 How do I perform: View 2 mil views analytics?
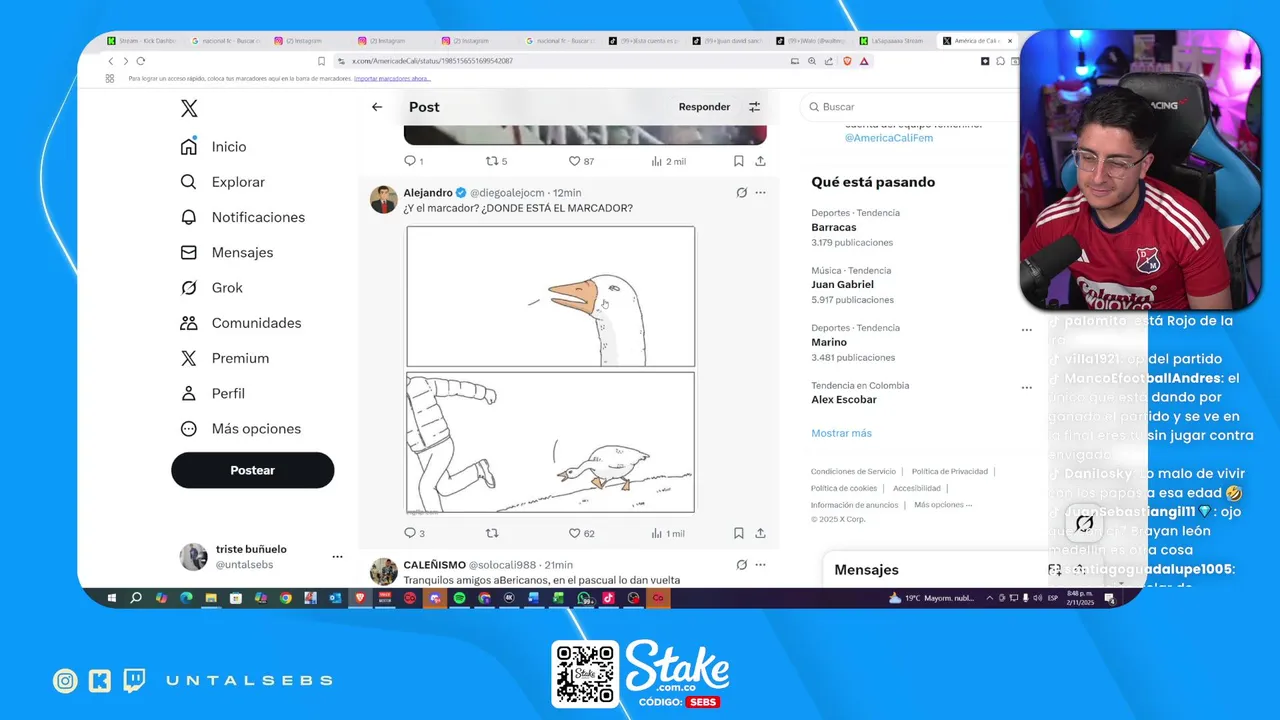click(x=668, y=161)
